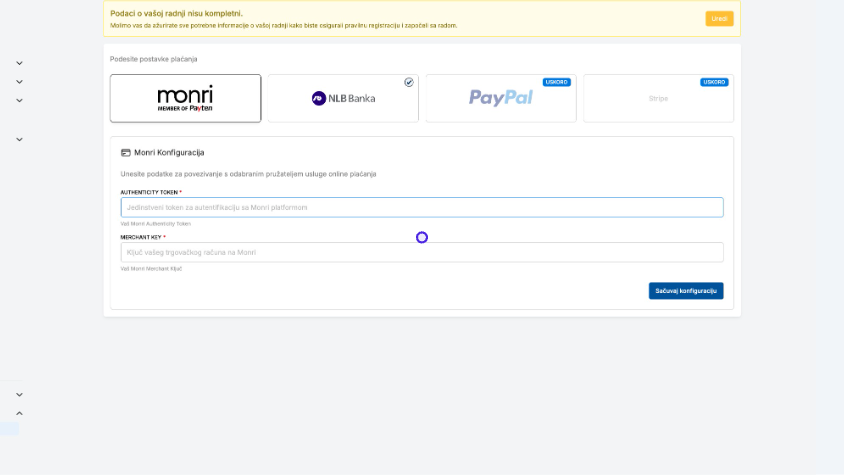The height and width of the screenshot is (475, 844).
Task: Click the Sačuvaj konfiguraciju button
Action: pyautogui.click(x=686, y=291)
